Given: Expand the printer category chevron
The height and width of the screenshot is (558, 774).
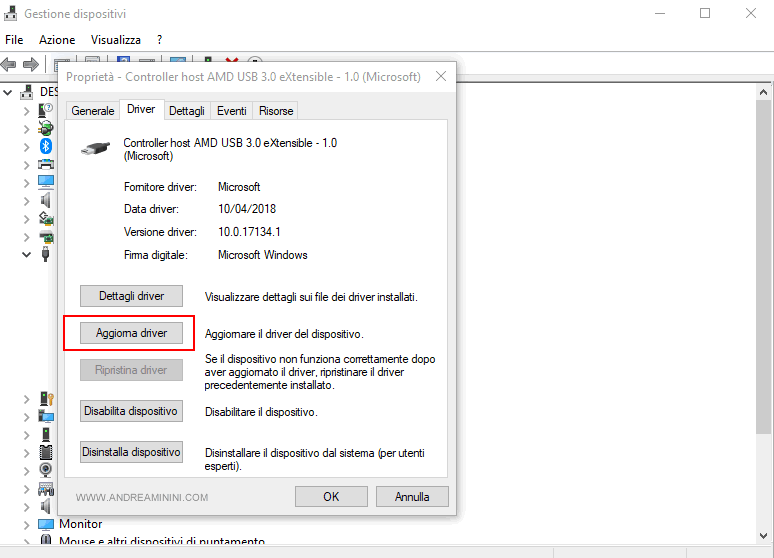Looking at the screenshot, I should click(x=27, y=165).
